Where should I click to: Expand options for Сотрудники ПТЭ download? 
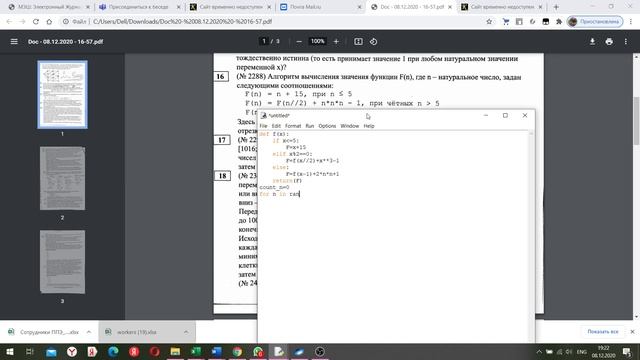point(89,332)
